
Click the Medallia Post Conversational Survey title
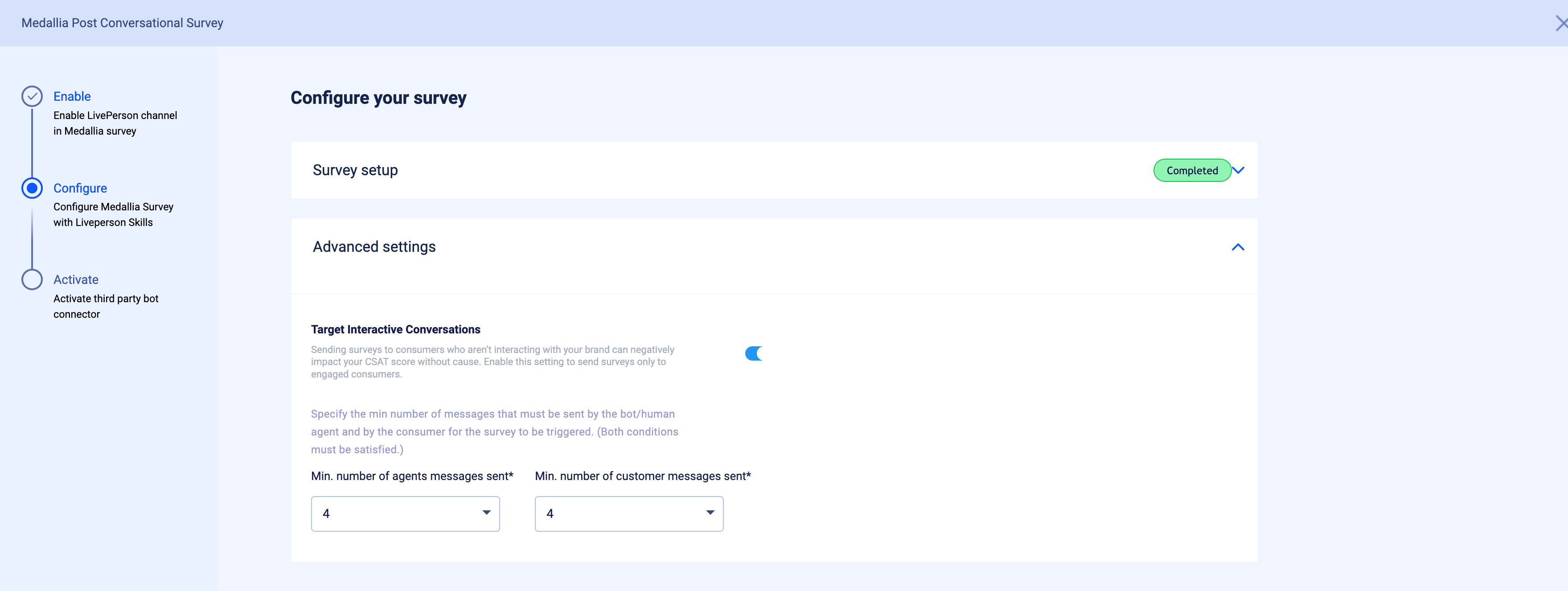click(x=123, y=23)
